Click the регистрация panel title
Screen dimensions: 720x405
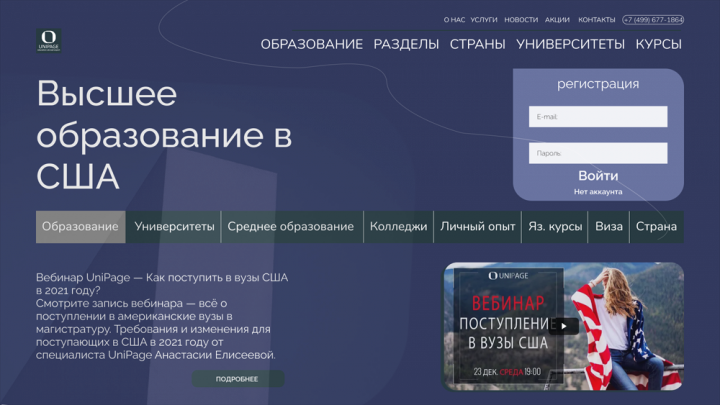click(x=598, y=84)
